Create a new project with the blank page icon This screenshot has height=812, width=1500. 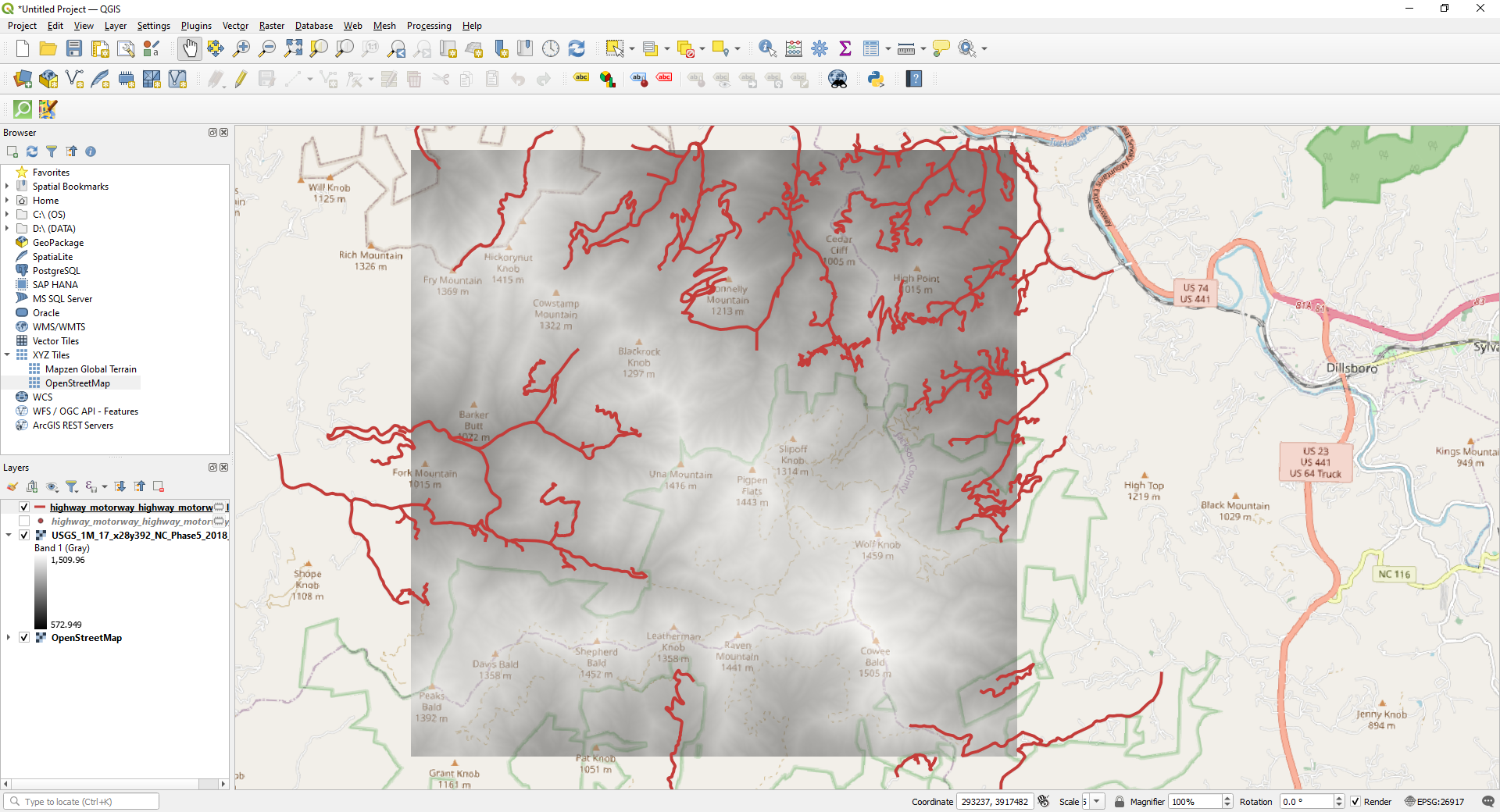[x=23, y=48]
